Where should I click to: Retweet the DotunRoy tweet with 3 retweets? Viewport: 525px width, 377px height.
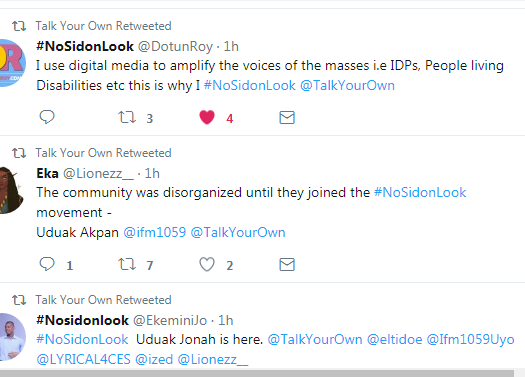[127, 117]
